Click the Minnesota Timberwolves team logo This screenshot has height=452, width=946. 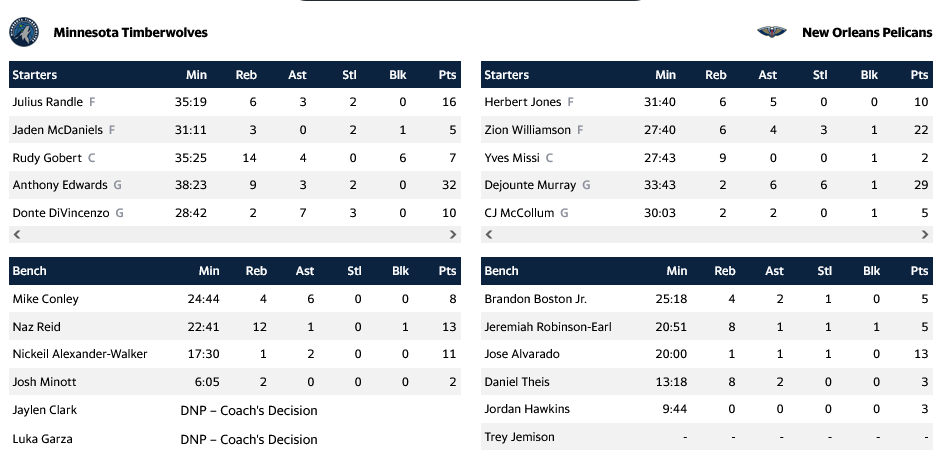pyautogui.click(x=23, y=32)
